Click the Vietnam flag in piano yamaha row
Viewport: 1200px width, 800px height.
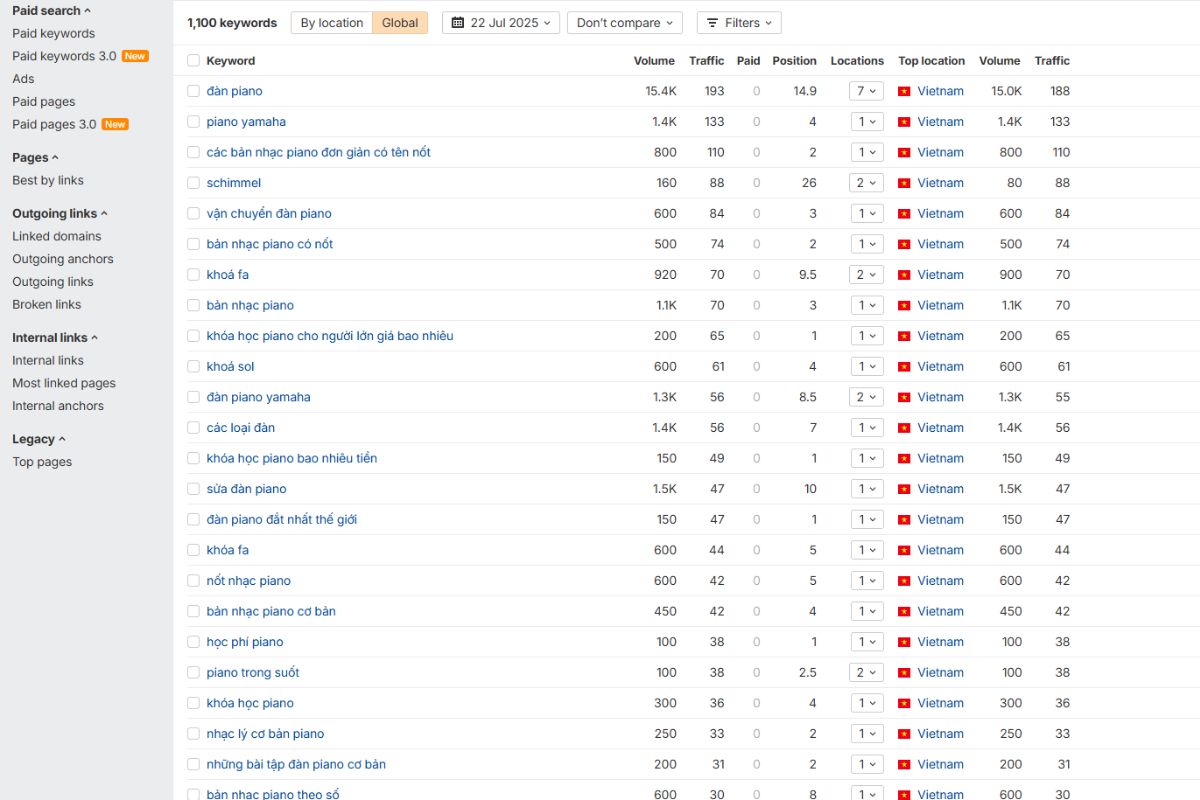coord(904,122)
